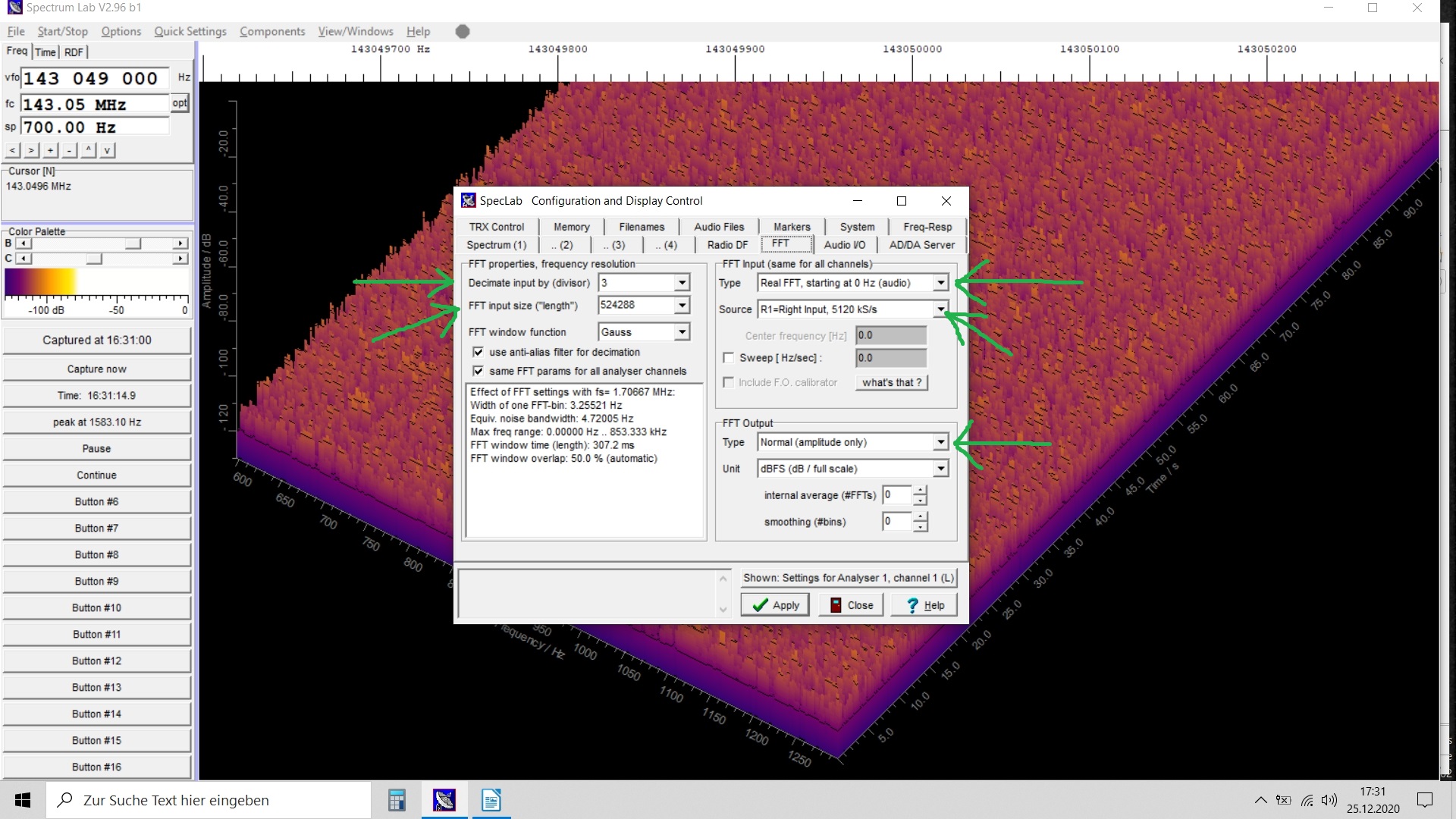Switch to the TRX Control tab
Screen dimensions: 1456x819
497,227
